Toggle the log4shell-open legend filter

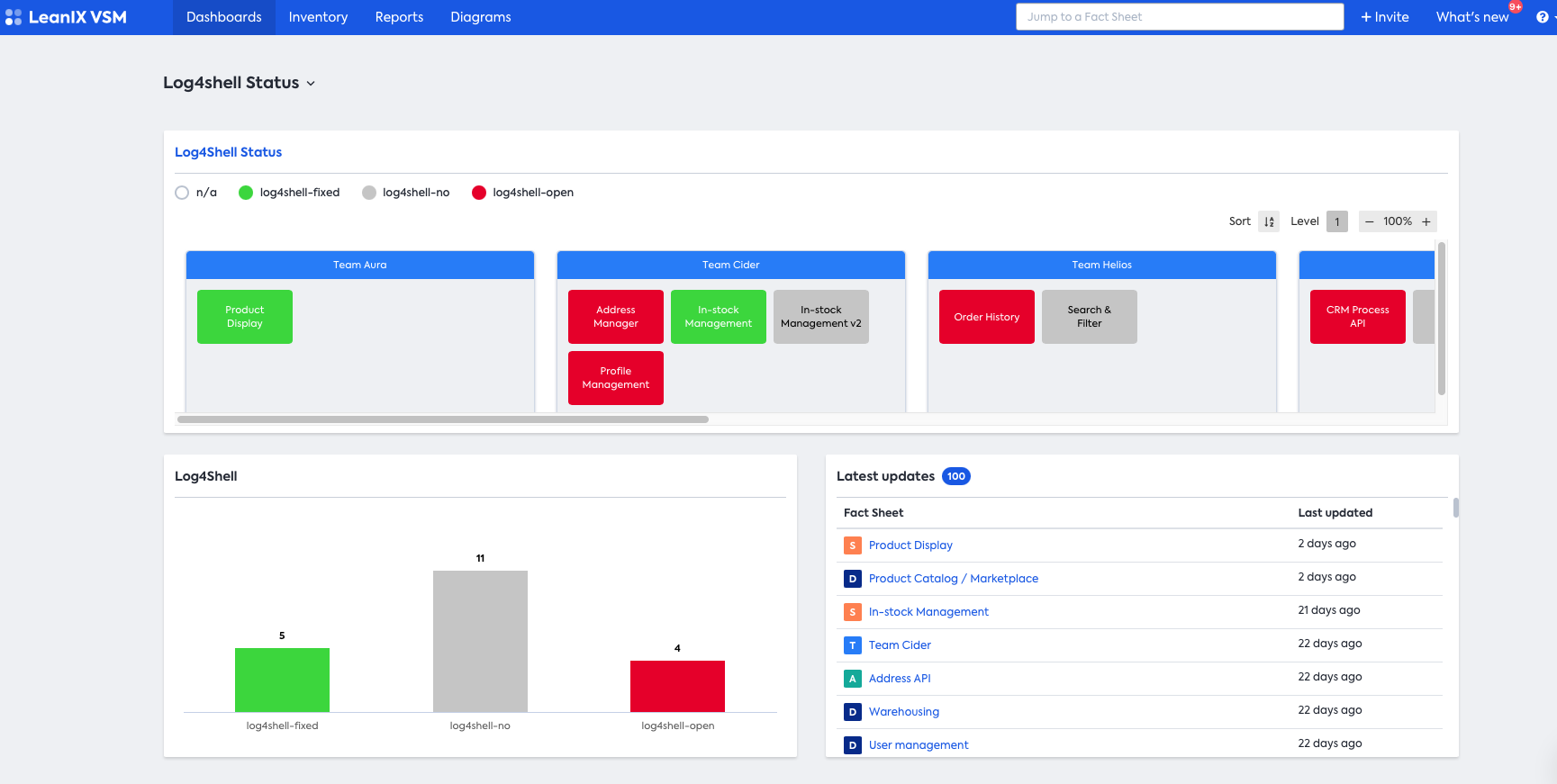[523, 193]
